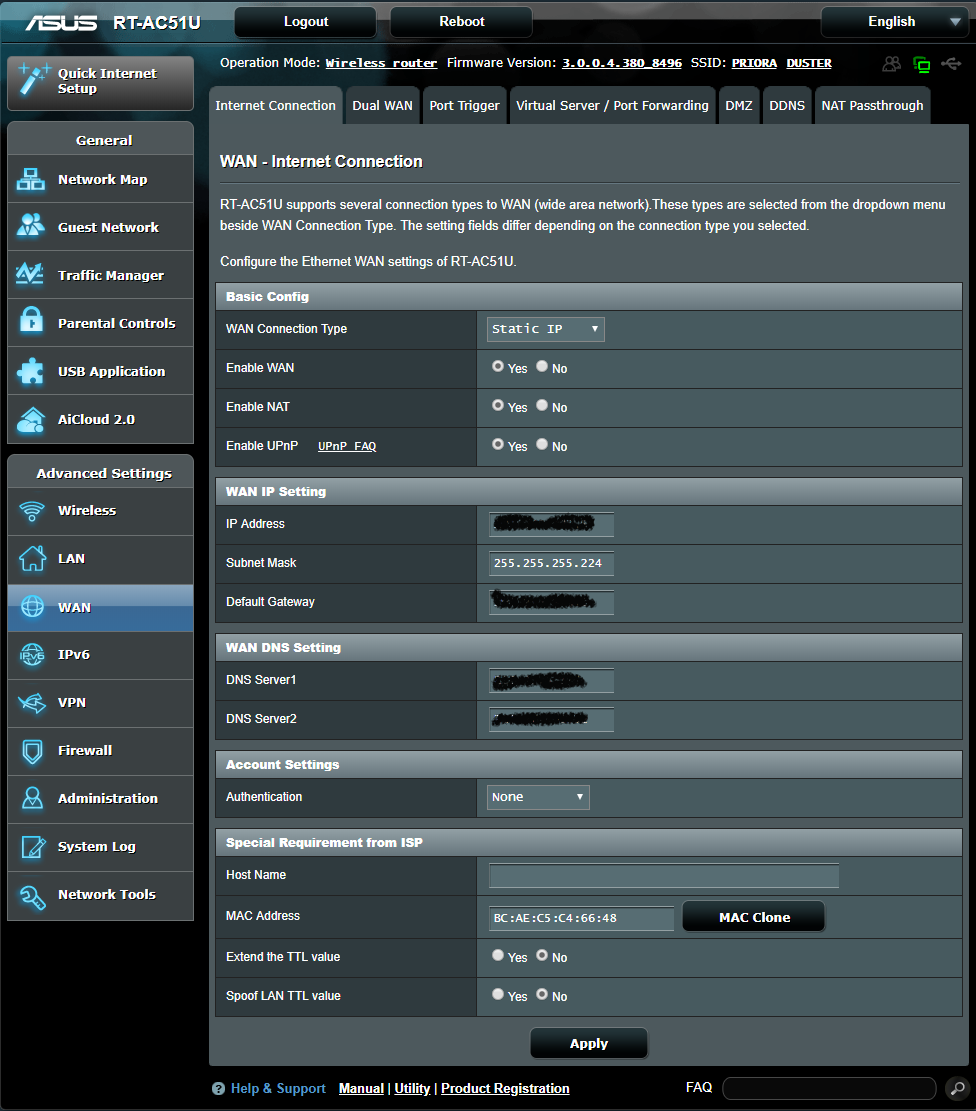Open the UPnP FAQ link

click(x=347, y=446)
